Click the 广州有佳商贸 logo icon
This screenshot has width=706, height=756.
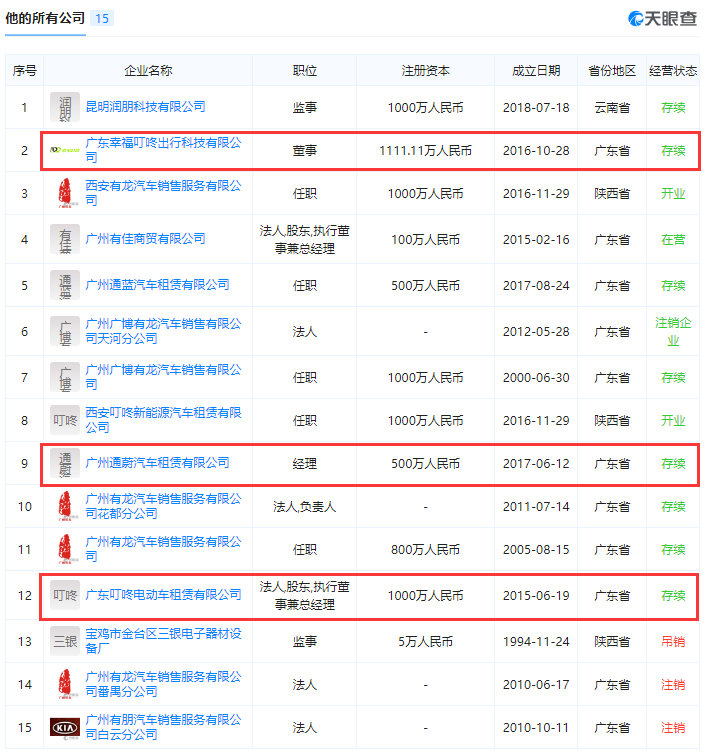[65, 240]
